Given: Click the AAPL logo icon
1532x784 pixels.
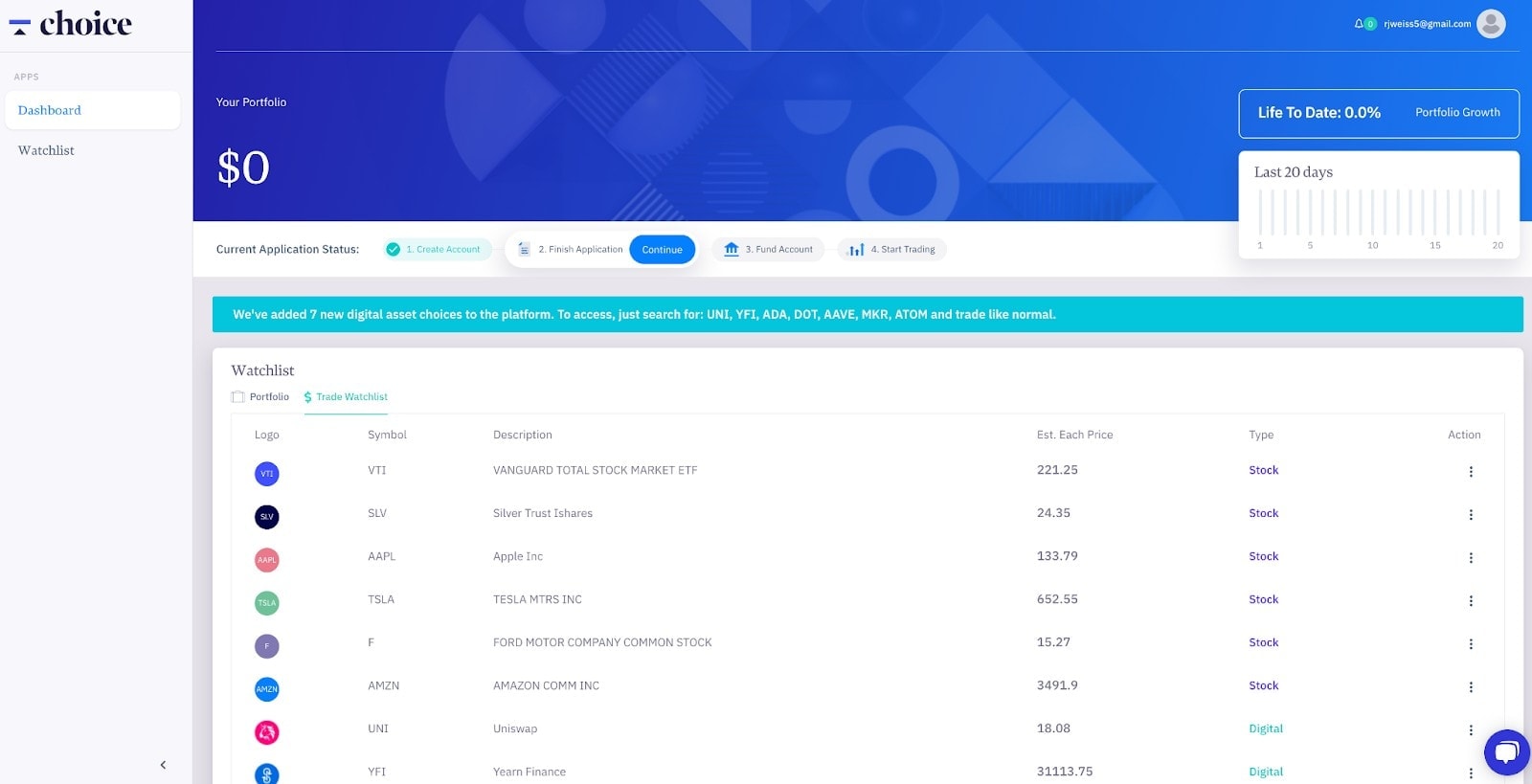Looking at the screenshot, I should coord(267,560).
